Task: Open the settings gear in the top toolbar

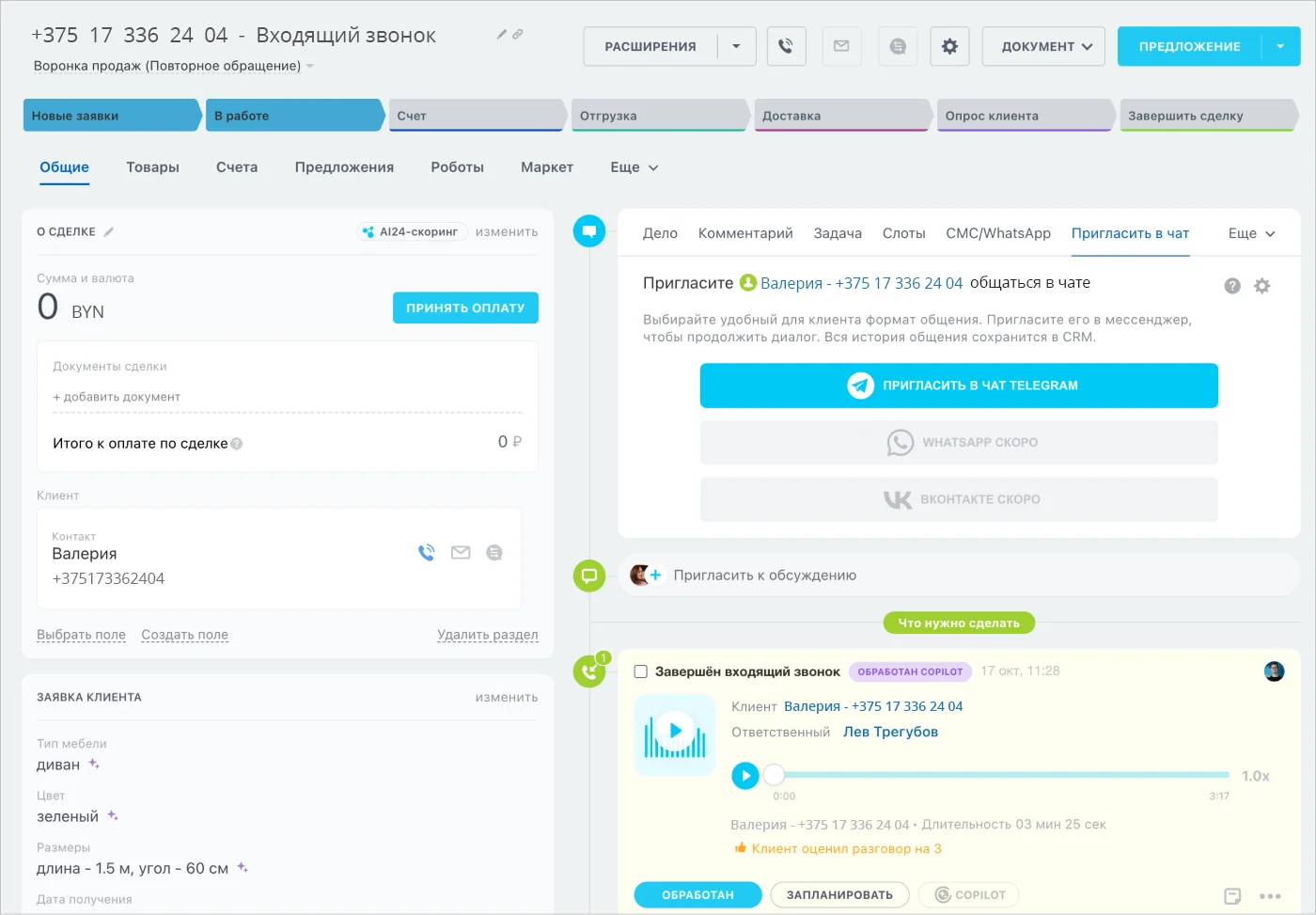Action: (x=949, y=46)
